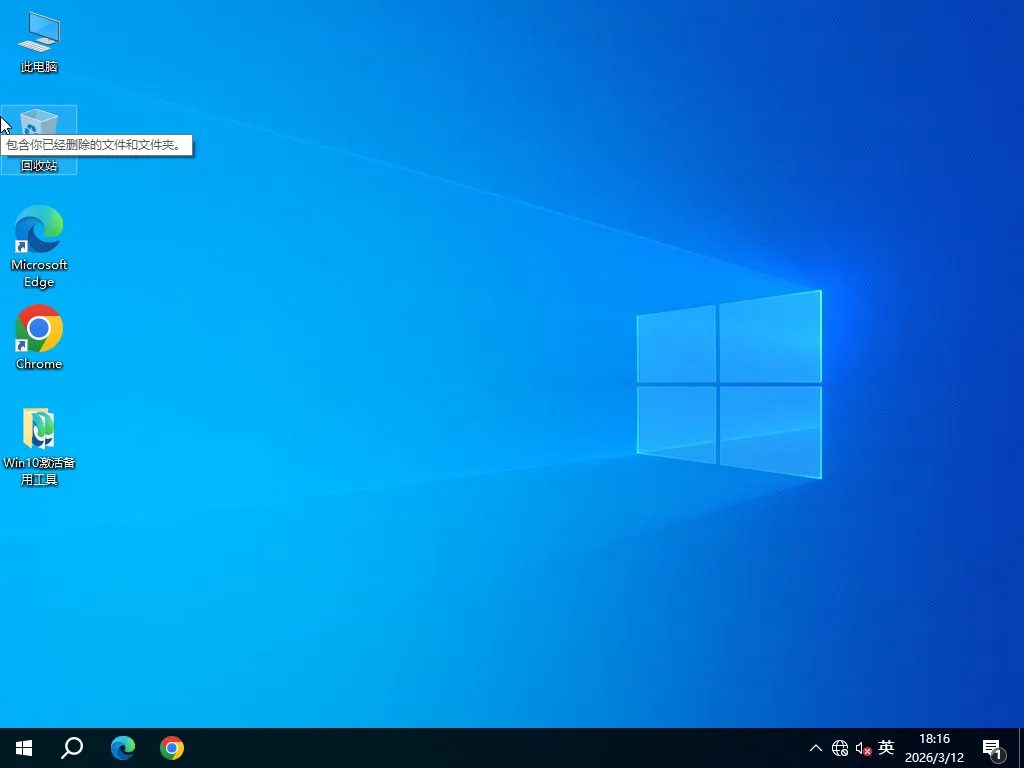Select the 此电脑 desktop icon
Image resolution: width=1024 pixels, height=768 pixels.
point(39,42)
